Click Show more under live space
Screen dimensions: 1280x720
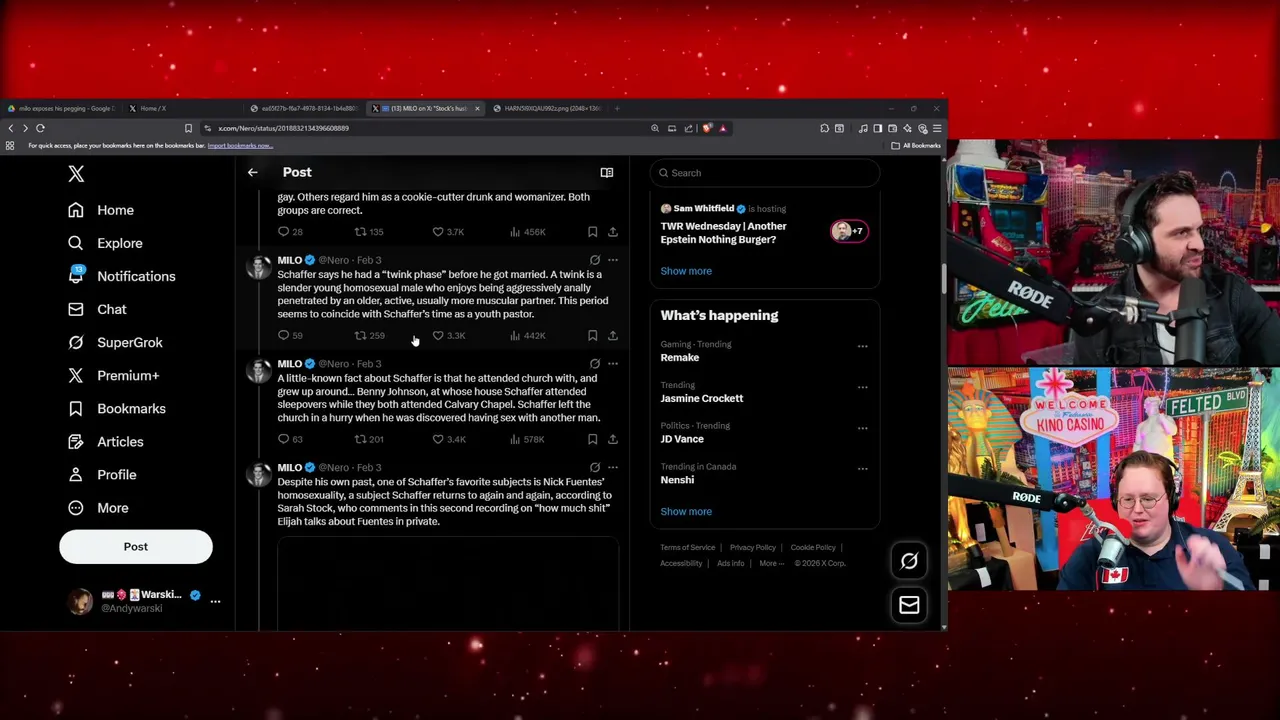(x=686, y=271)
